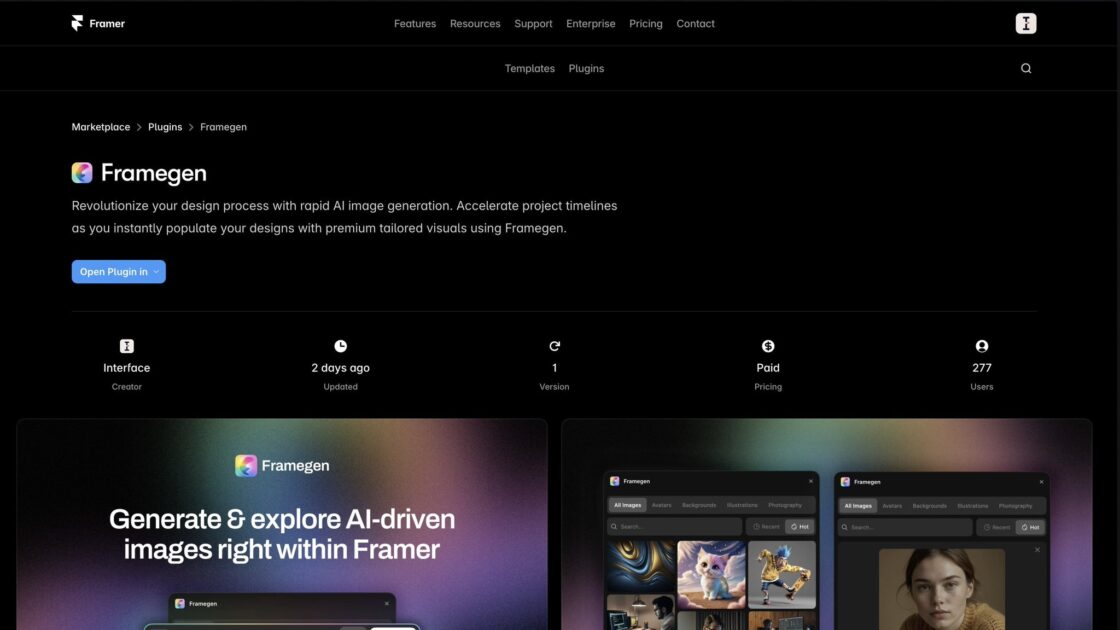Open the Resources menu
This screenshot has width=1120, height=630.
pos(475,24)
